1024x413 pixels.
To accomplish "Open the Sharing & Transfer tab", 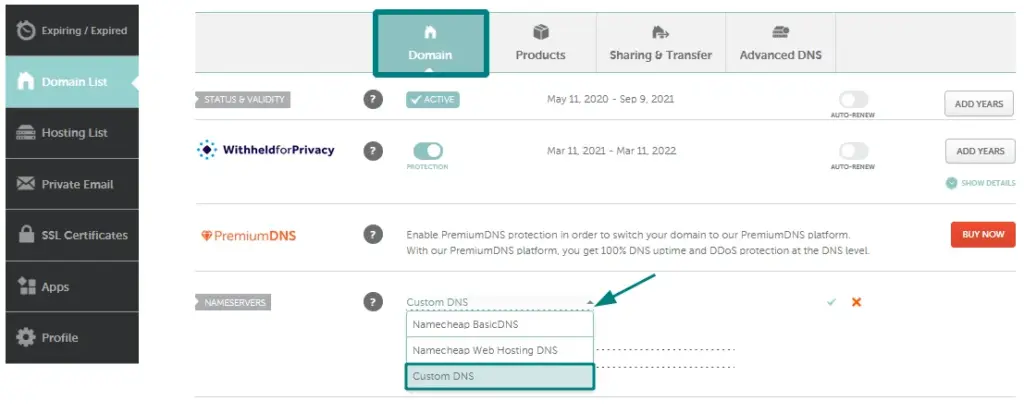I will click(659, 44).
